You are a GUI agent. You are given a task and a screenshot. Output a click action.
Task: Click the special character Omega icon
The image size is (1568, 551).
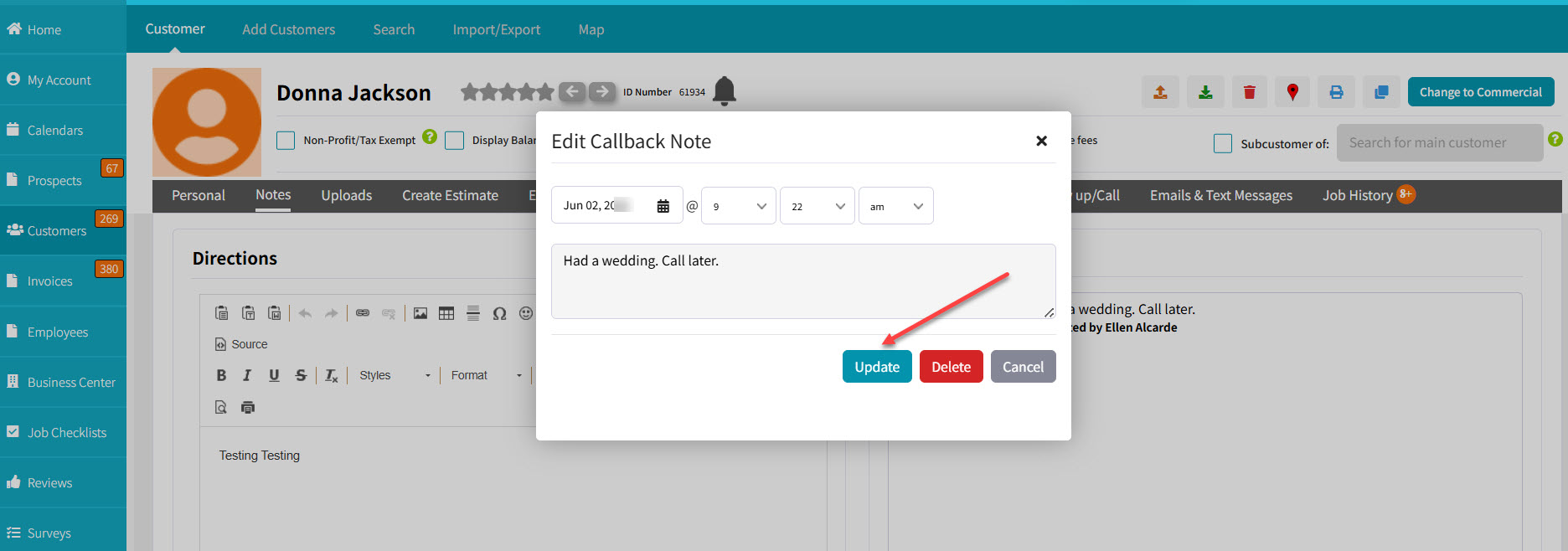click(499, 313)
